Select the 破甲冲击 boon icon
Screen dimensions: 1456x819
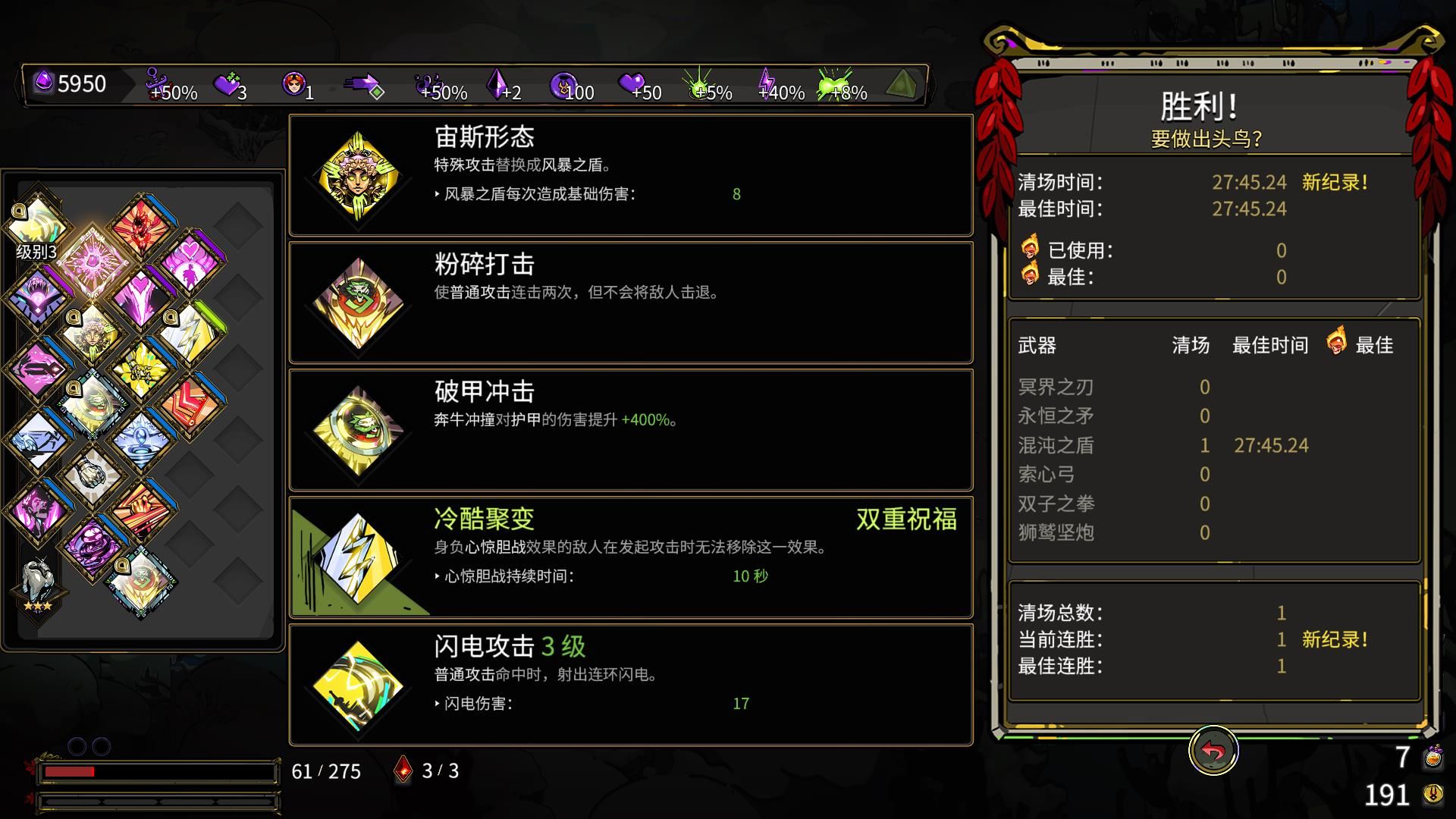[x=359, y=430]
